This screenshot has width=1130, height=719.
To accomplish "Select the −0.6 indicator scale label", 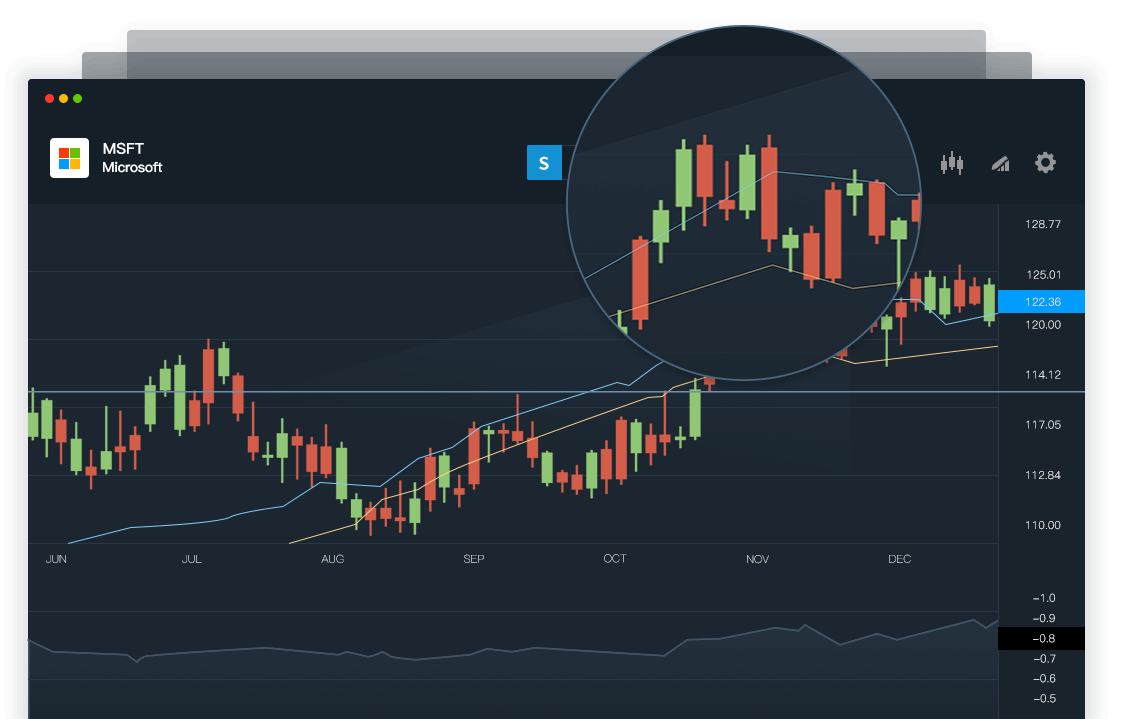I will (1044, 679).
